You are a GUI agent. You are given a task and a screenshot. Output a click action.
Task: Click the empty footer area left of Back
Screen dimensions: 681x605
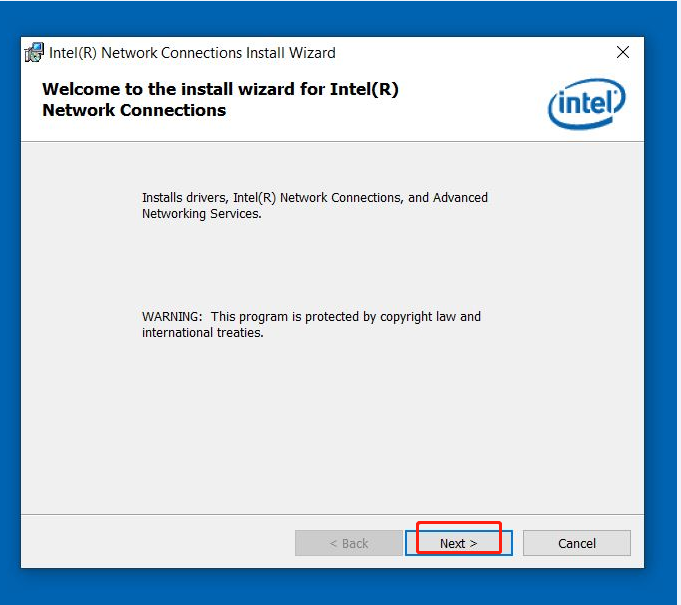click(x=150, y=543)
